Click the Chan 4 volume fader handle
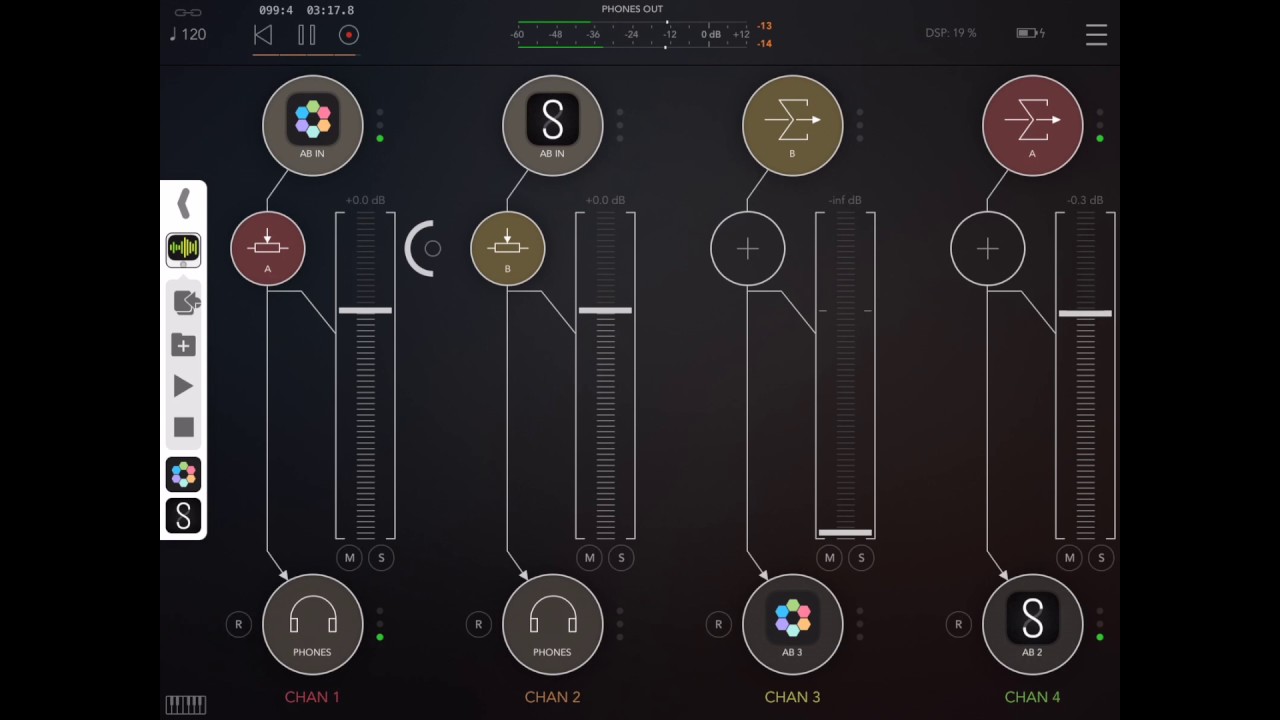This screenshot has width=1280, height=720. (x=1085, y=314)
